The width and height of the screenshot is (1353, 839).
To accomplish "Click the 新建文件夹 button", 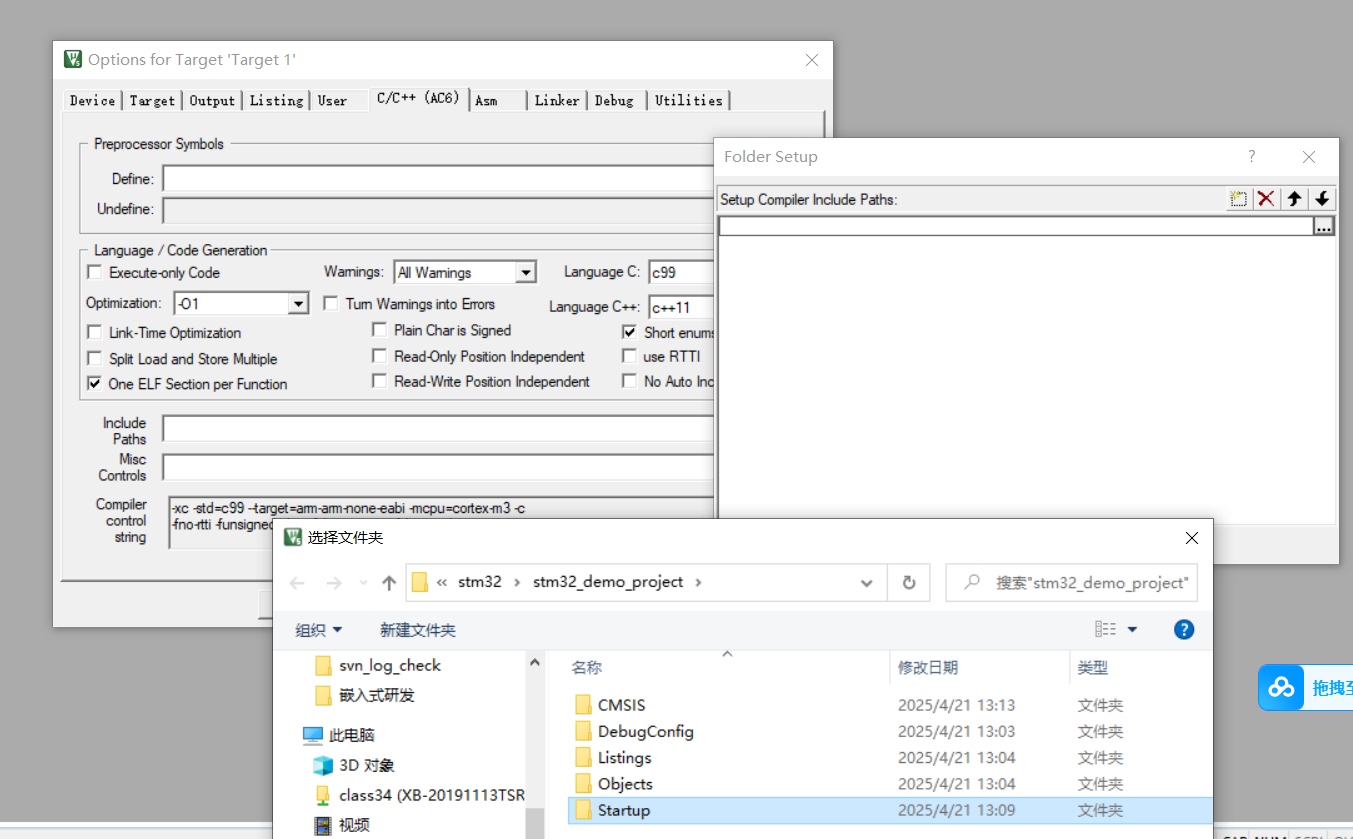I will point(418,630).
